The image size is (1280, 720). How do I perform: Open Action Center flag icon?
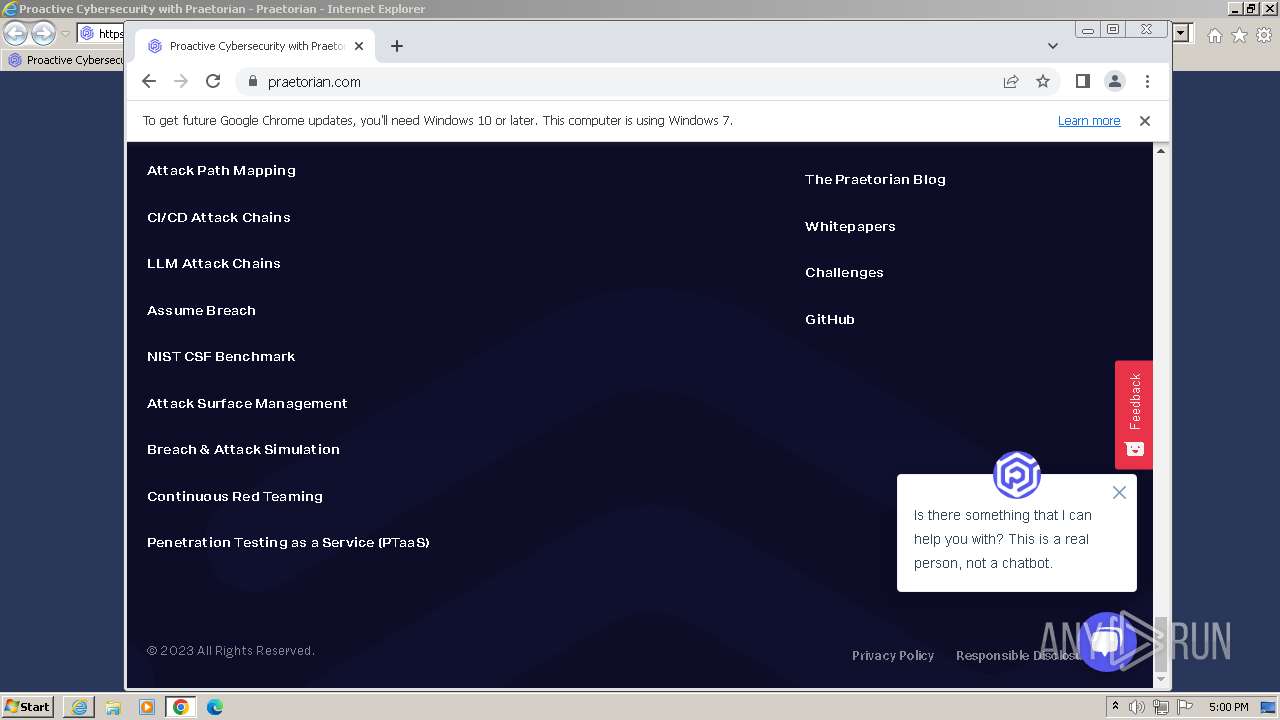(x=1185, y=707)
